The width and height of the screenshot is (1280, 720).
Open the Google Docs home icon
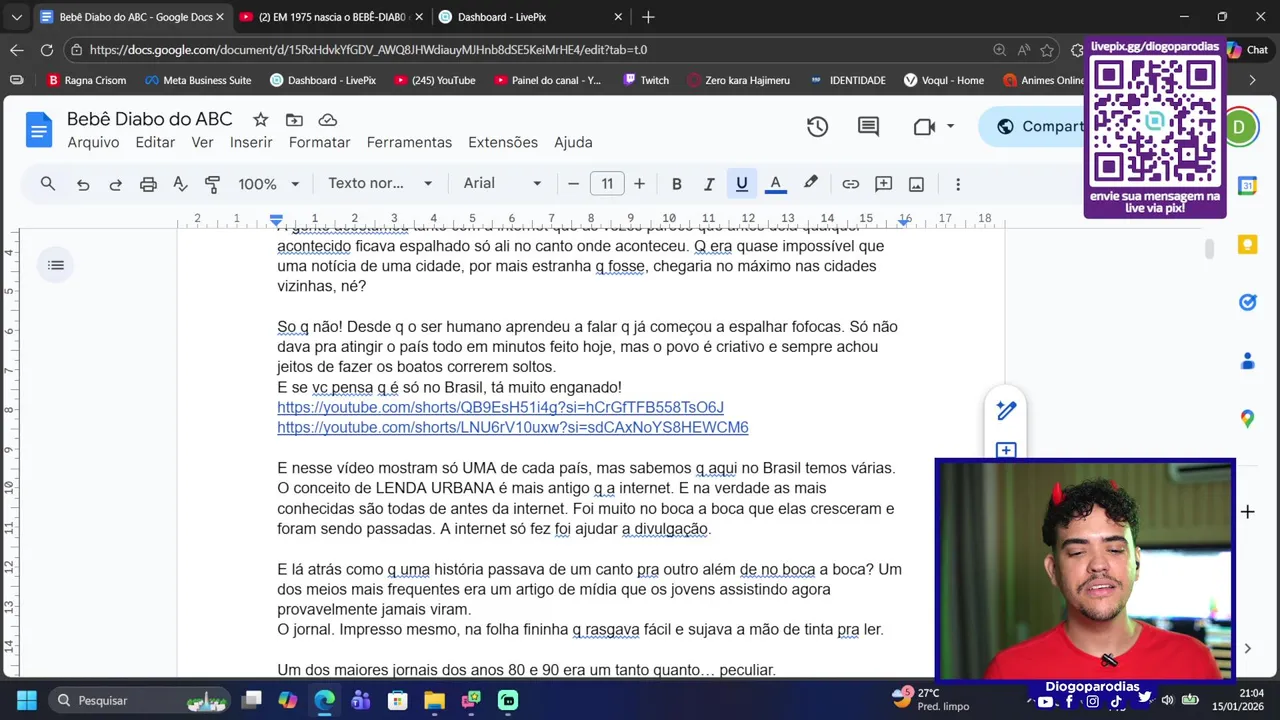pyautogui.click(x=39, y=130)
